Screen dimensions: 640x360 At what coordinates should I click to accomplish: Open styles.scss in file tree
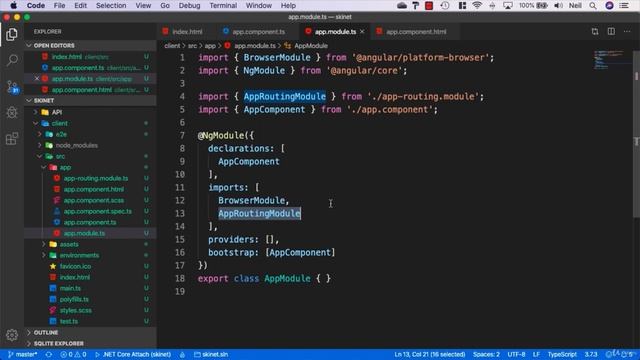(76, 310)
